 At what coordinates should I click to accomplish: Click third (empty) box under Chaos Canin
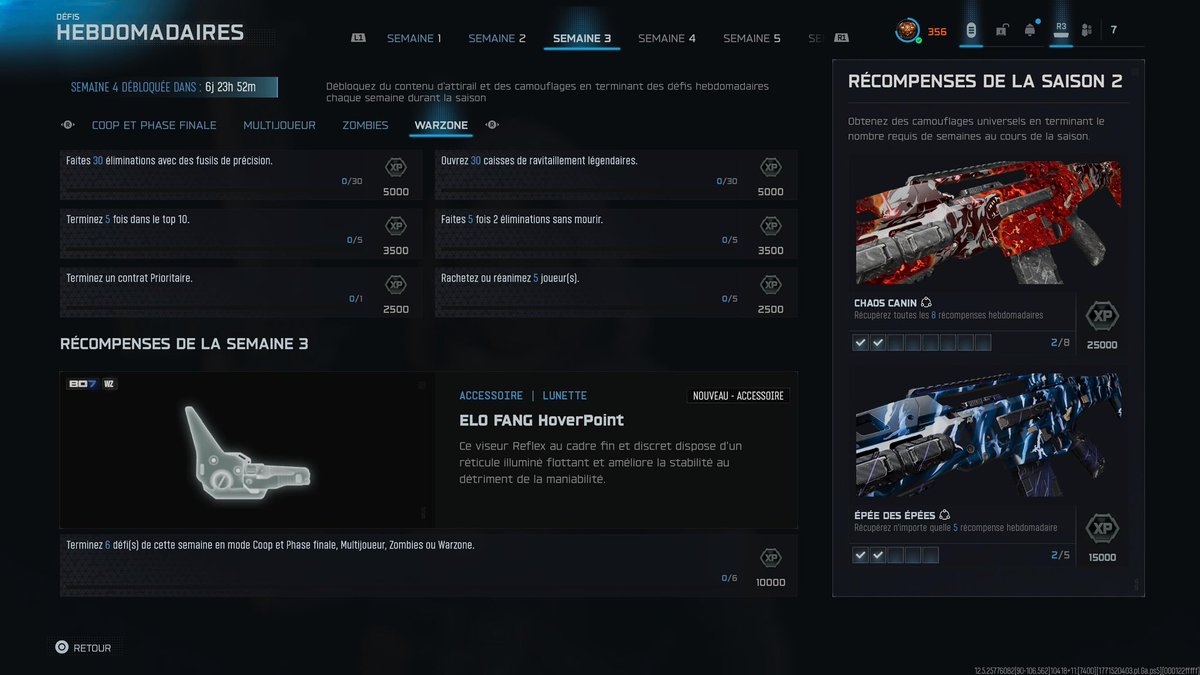pos(896,343)
